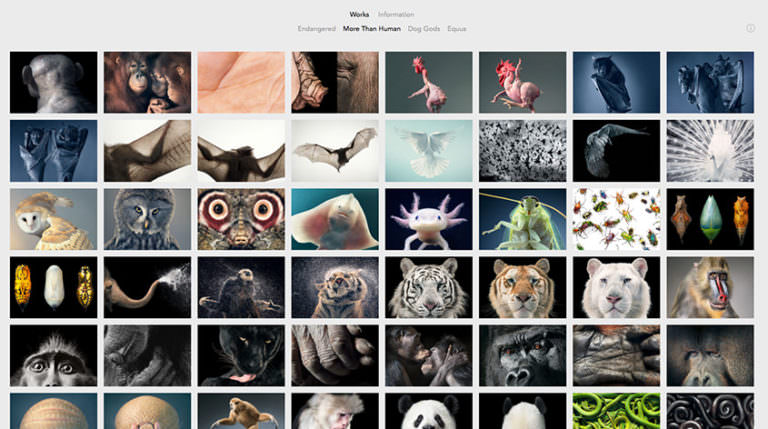Viewport: 768px width, 429px height.
Task: Open the pink skin close-up photo
Action: point(241,82)
